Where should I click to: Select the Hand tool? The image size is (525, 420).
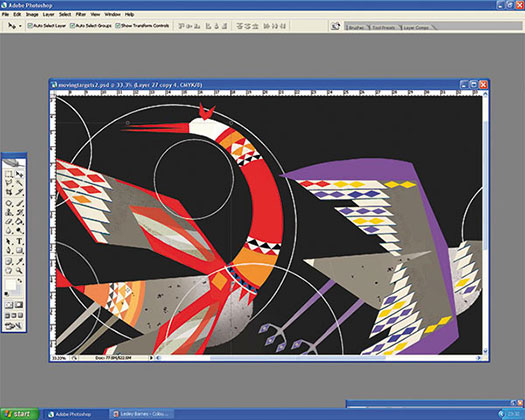9,270
